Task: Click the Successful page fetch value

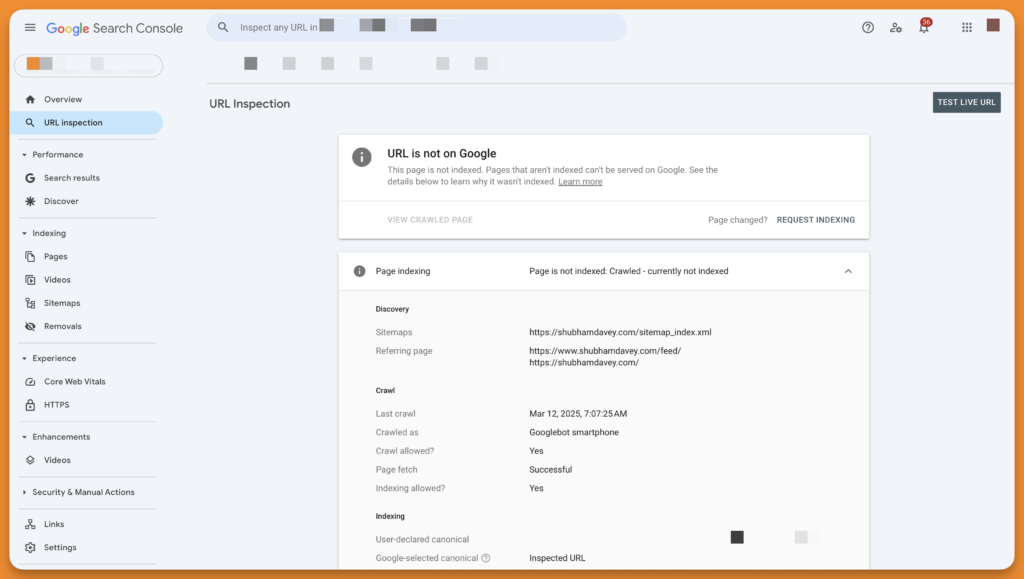Action: tap(551, 469)
